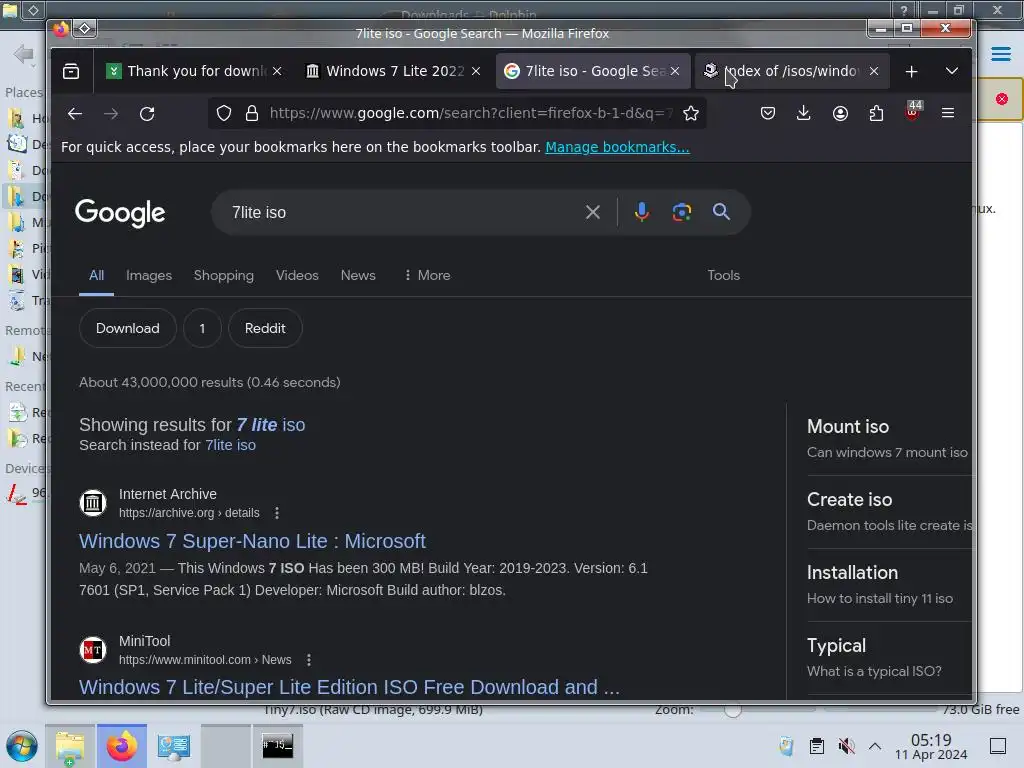Apply the Download filter chip

click(127, 328)
